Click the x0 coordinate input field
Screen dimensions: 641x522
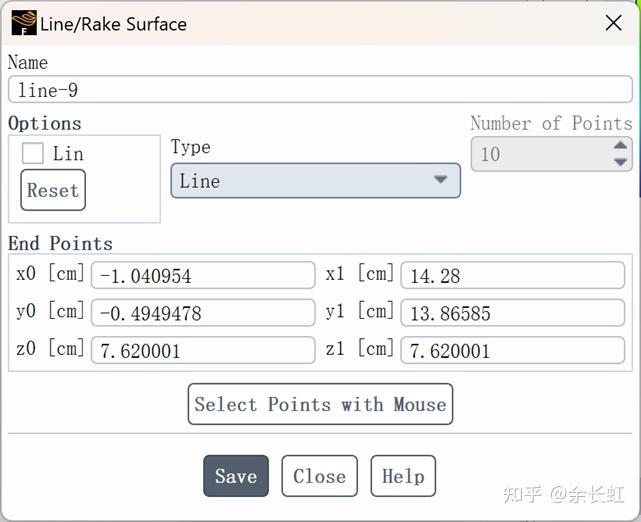203,275
